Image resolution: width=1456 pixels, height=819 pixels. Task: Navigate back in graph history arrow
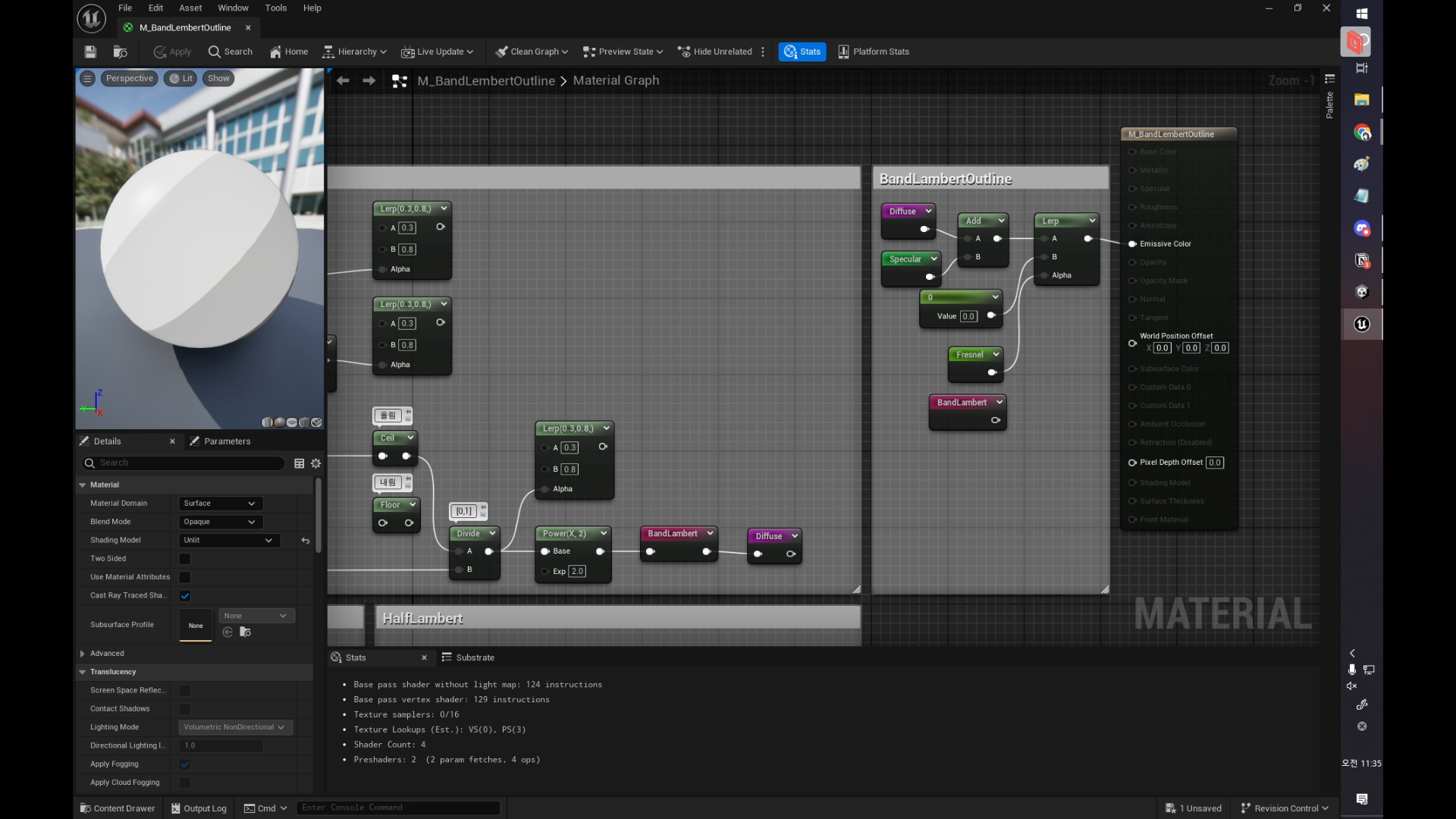pyautogui.click(x=343, y=80)
